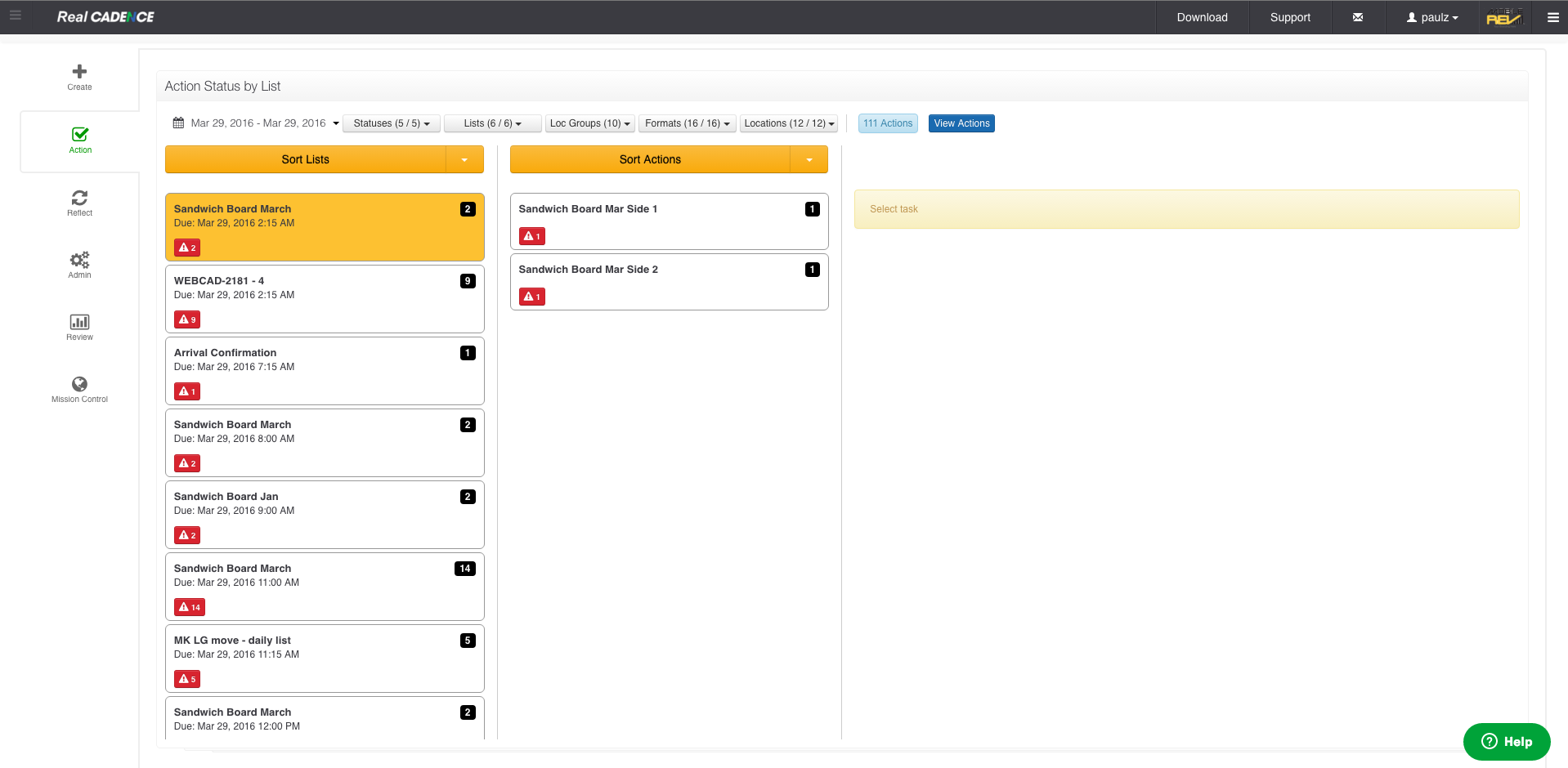This screenshot has height=768, width=1568.
Task: Go to Mission Control globe icon
Action: 79,384
